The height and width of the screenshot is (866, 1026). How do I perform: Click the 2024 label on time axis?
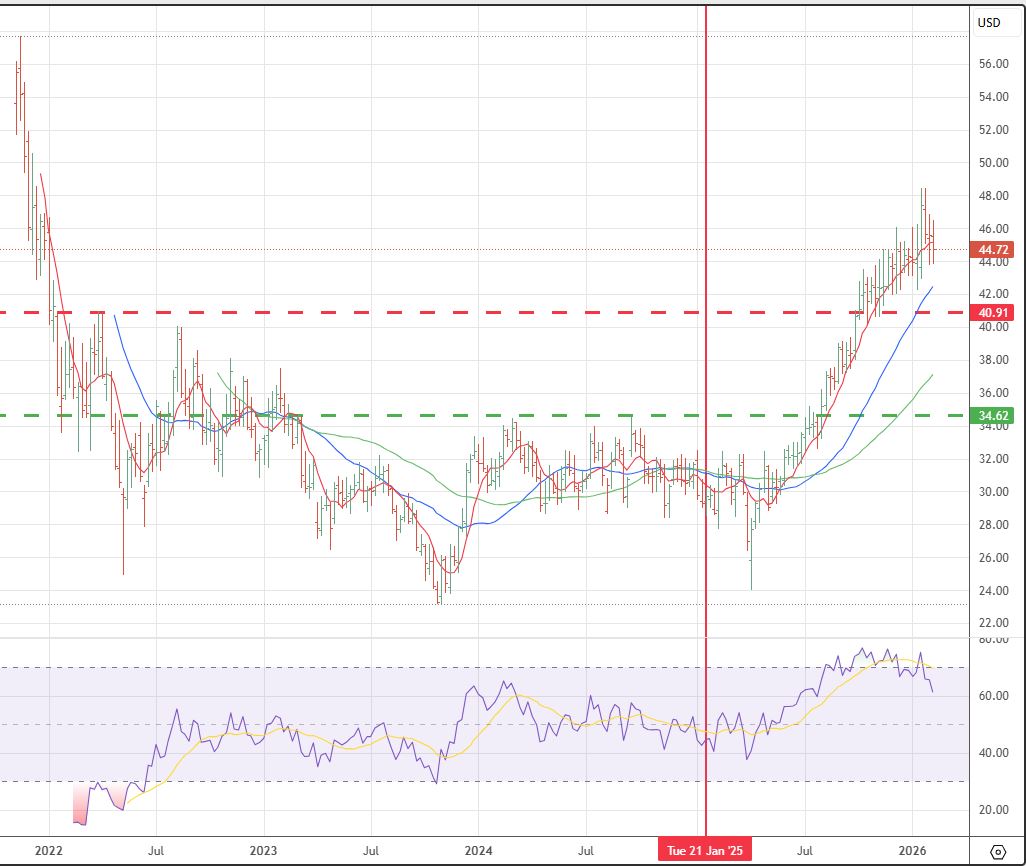click(x=477, y=851)
